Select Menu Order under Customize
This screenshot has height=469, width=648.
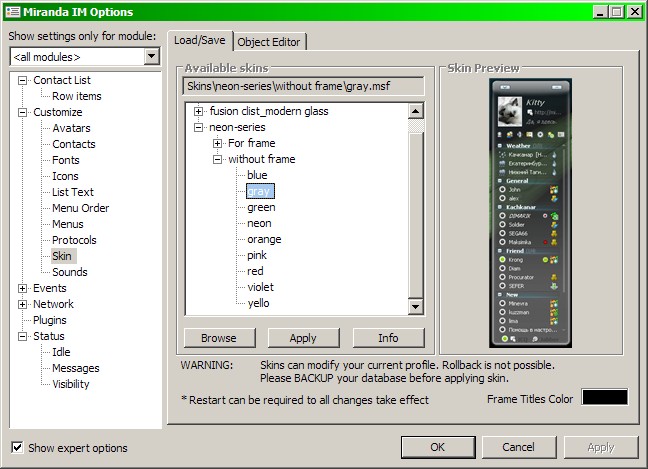point(81,208)
